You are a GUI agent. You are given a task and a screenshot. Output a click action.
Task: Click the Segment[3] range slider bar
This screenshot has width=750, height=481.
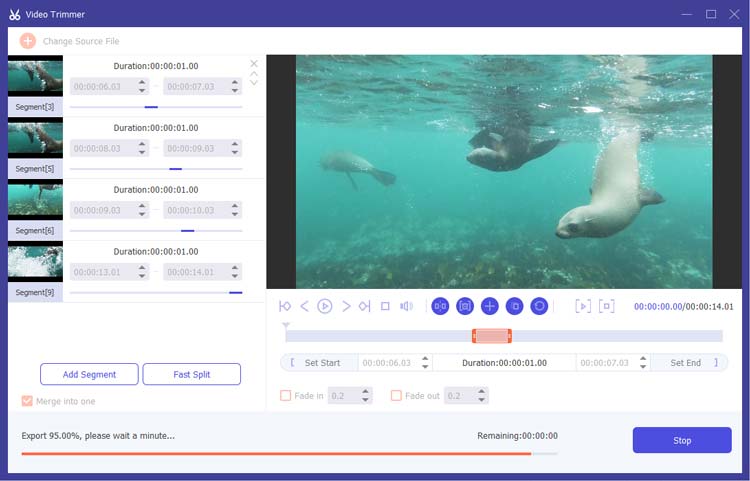pos(156,107)
